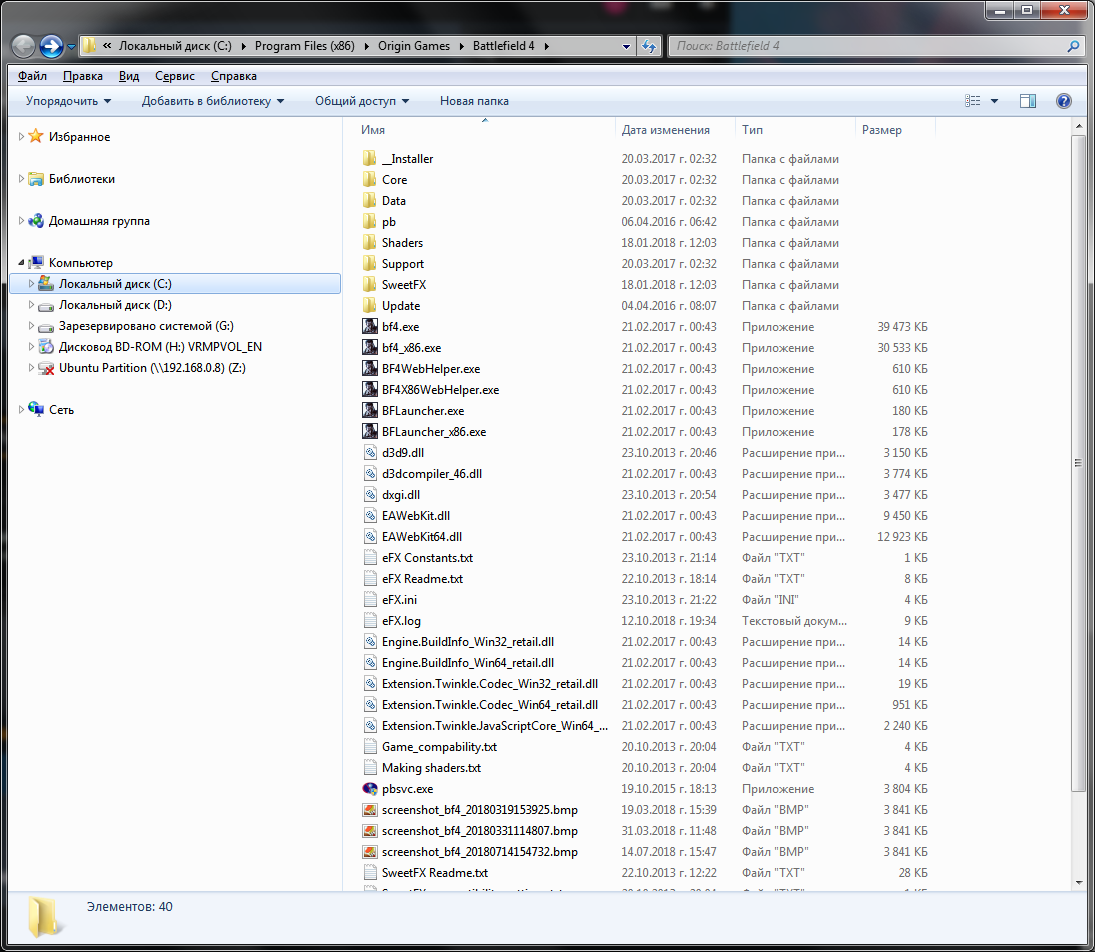The width and height of the screenshot is (1095, 952).
Task: Click the SweetFX folder icon
Action: click(x=370, y=285)
